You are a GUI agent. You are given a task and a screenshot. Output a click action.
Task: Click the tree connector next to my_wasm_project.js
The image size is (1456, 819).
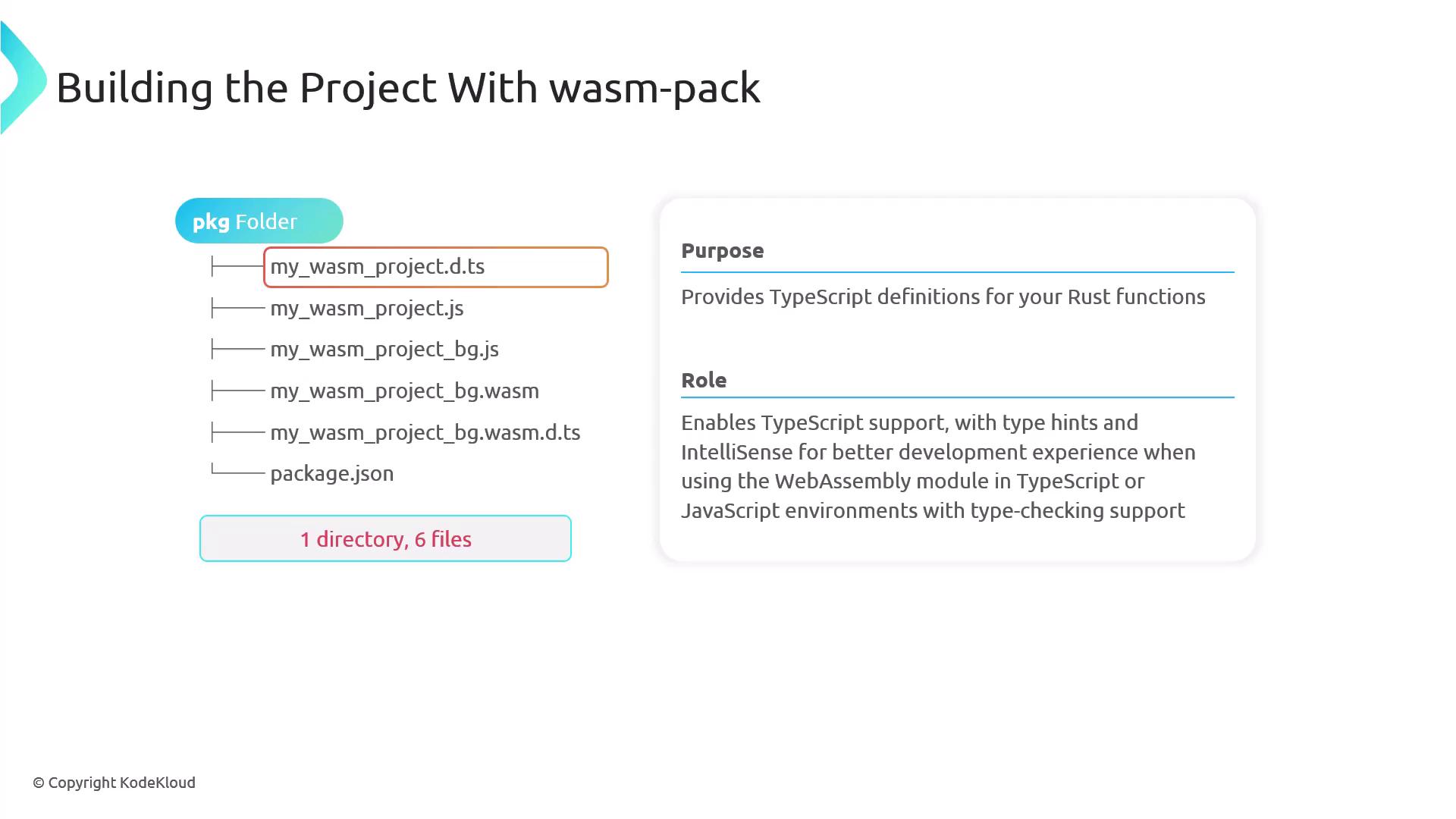click(x=237, y=308)
